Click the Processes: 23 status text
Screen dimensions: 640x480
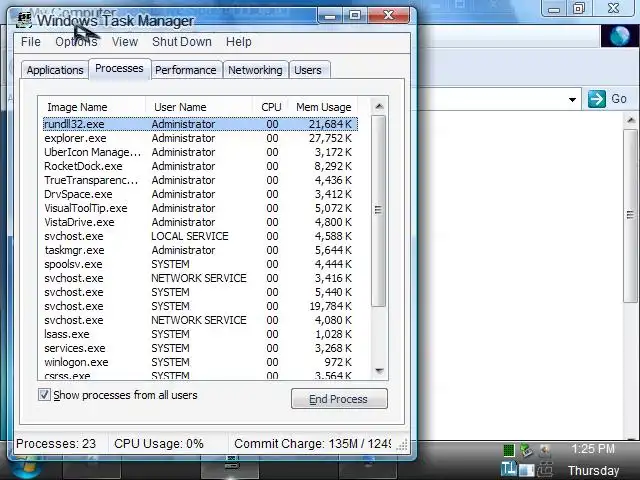pos(56,444)
